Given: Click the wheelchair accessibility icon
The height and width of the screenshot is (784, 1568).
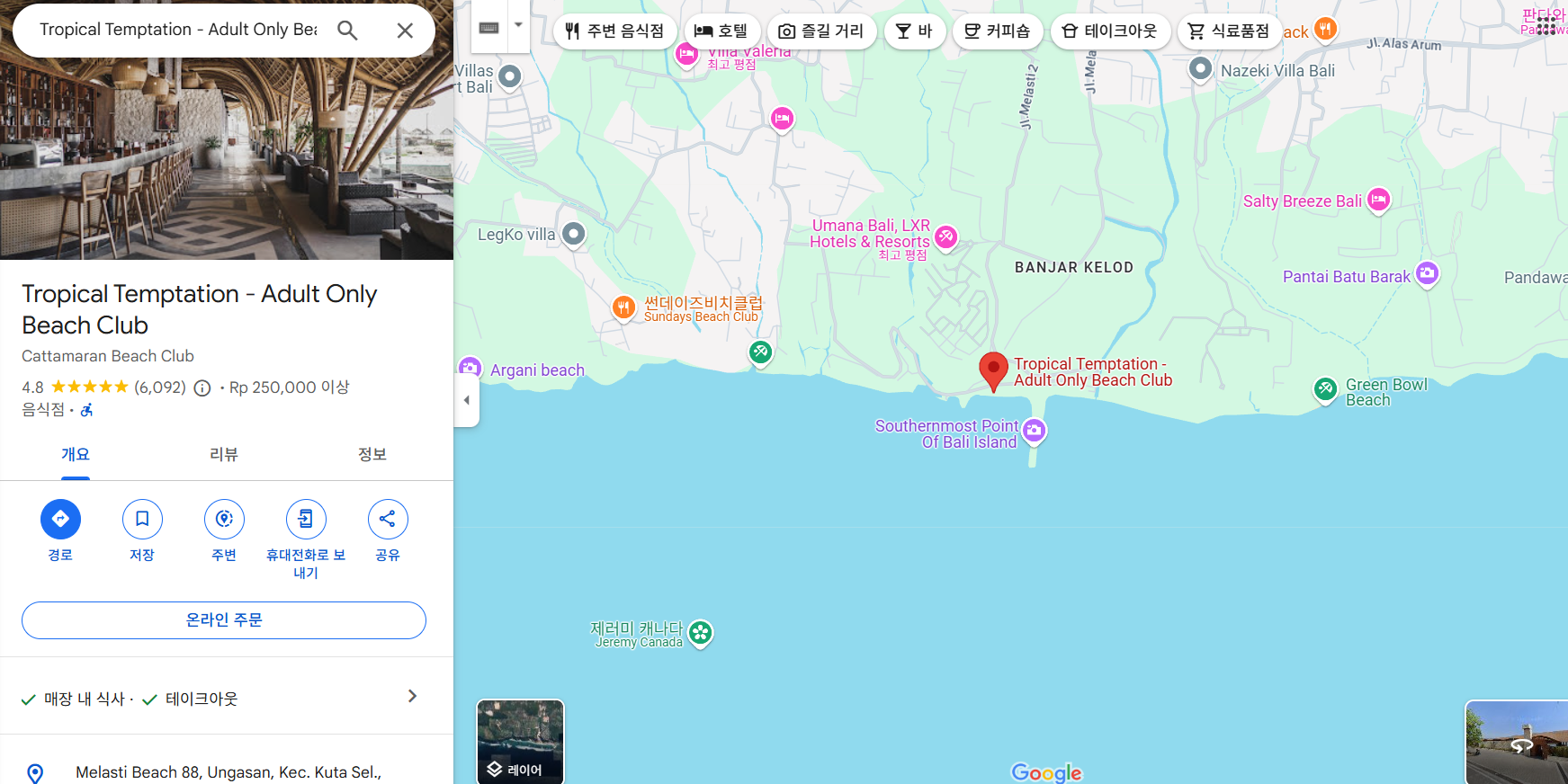Looking at the screenshot, I should 86,410.
